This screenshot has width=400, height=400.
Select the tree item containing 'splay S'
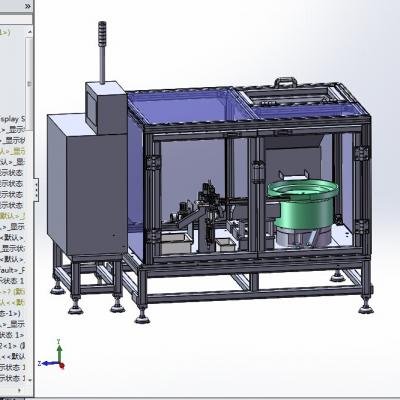pos(13,119)
